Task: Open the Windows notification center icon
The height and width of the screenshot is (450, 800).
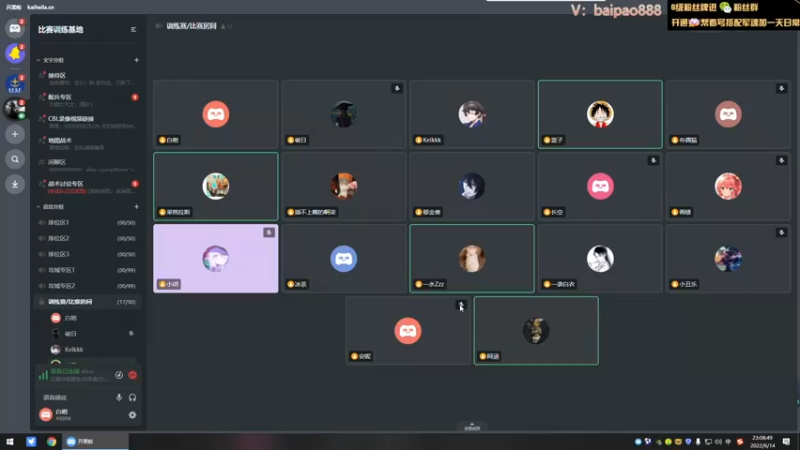Action: coord(786,441)
